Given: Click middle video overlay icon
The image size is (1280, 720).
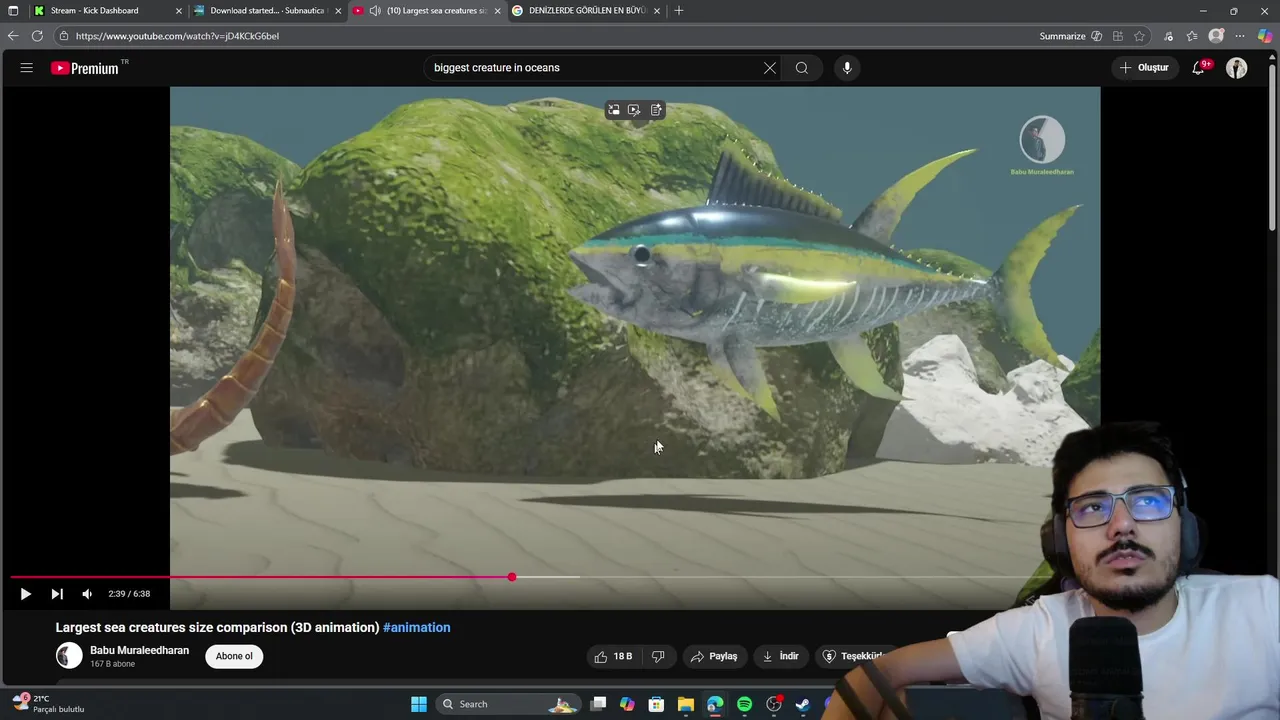Looking at the screenshot, I should coord(634,110).
